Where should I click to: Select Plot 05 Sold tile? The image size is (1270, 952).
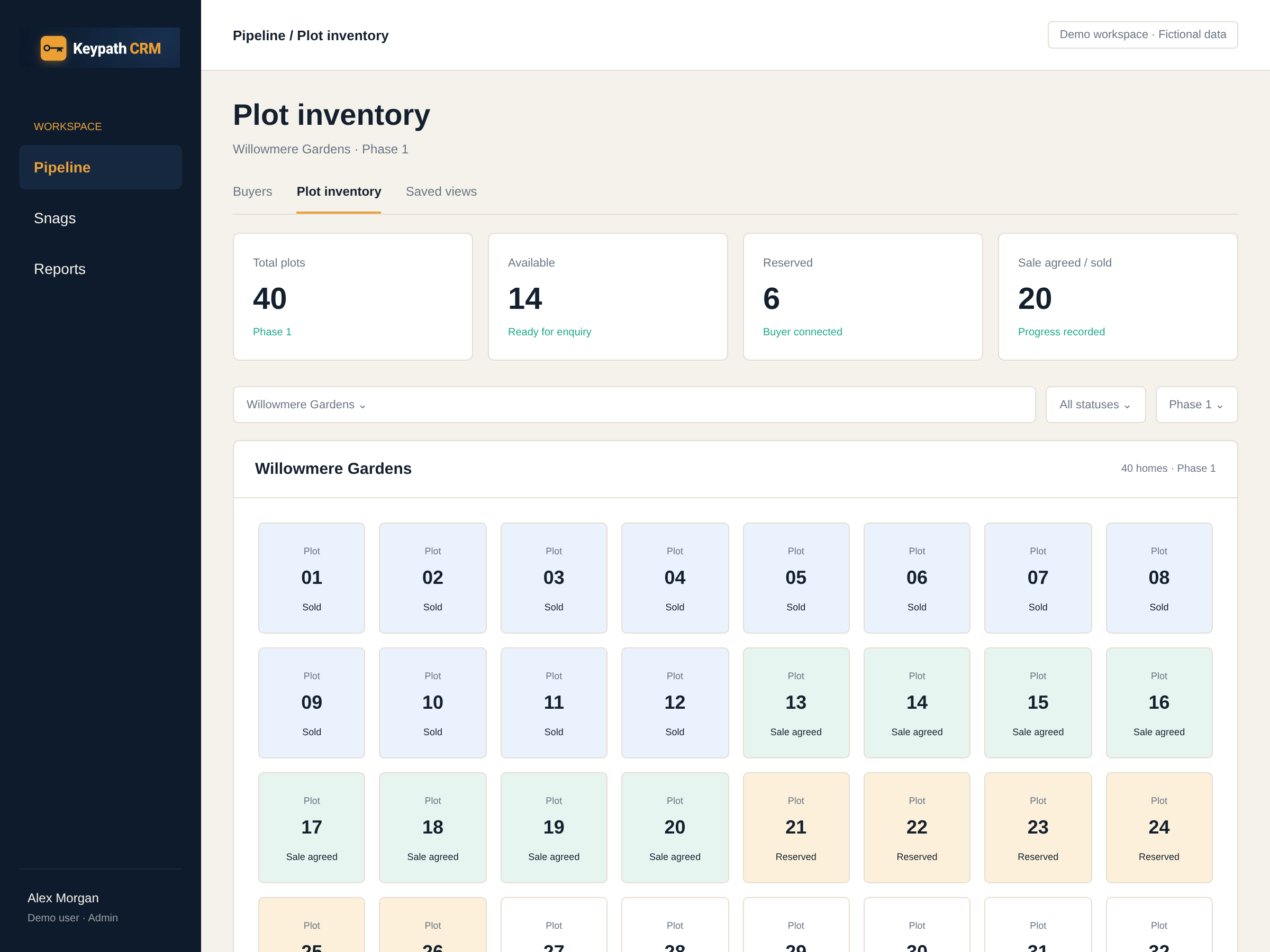click(x=796, y=578)
